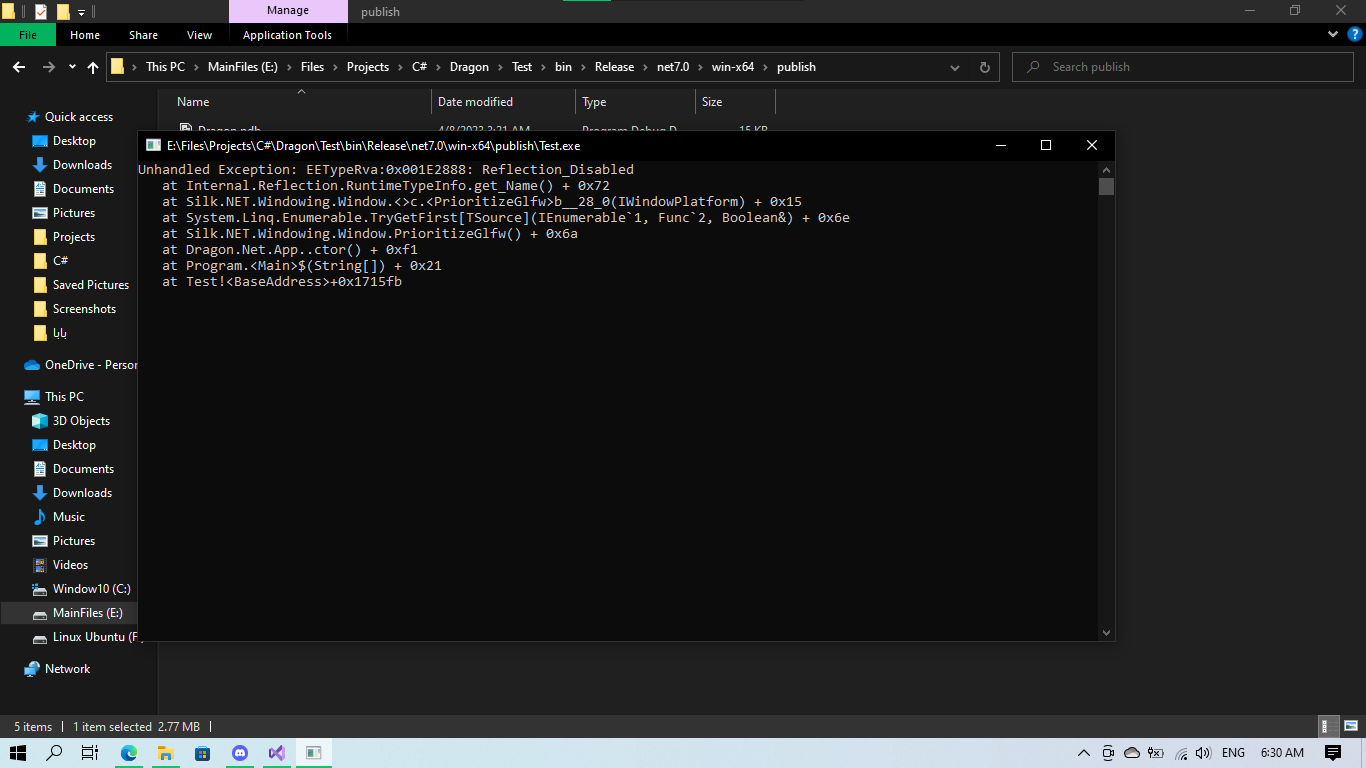This screenshot has width=1366, height=768.
Task: Select Network in the navigation pane
Action: (x=67, y=669)
